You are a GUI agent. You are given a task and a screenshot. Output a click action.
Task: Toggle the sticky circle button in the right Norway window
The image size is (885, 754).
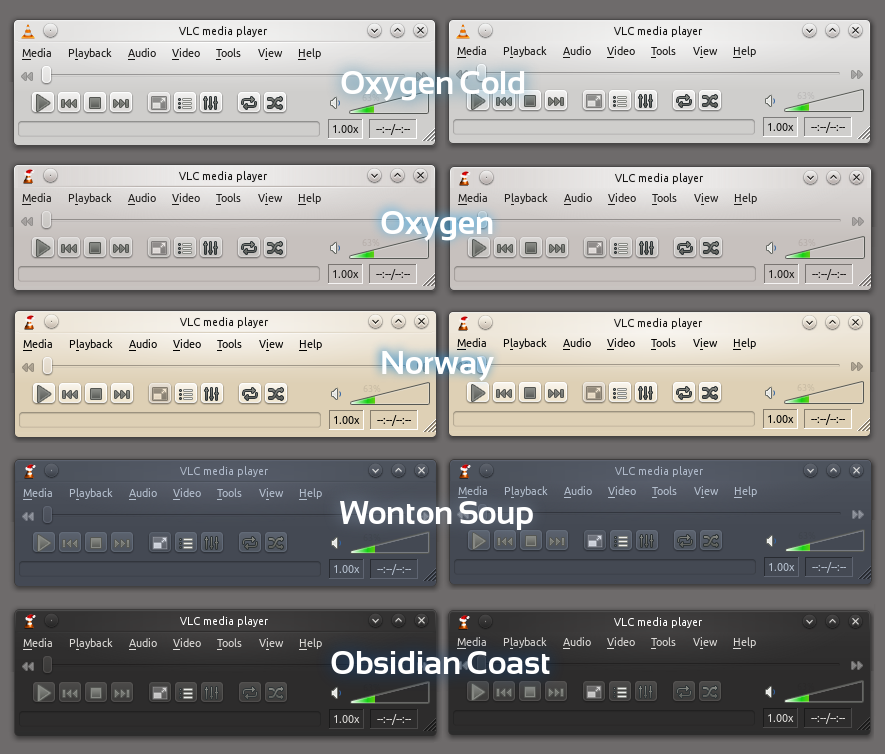pyautogui.click(x=485, y=323)
